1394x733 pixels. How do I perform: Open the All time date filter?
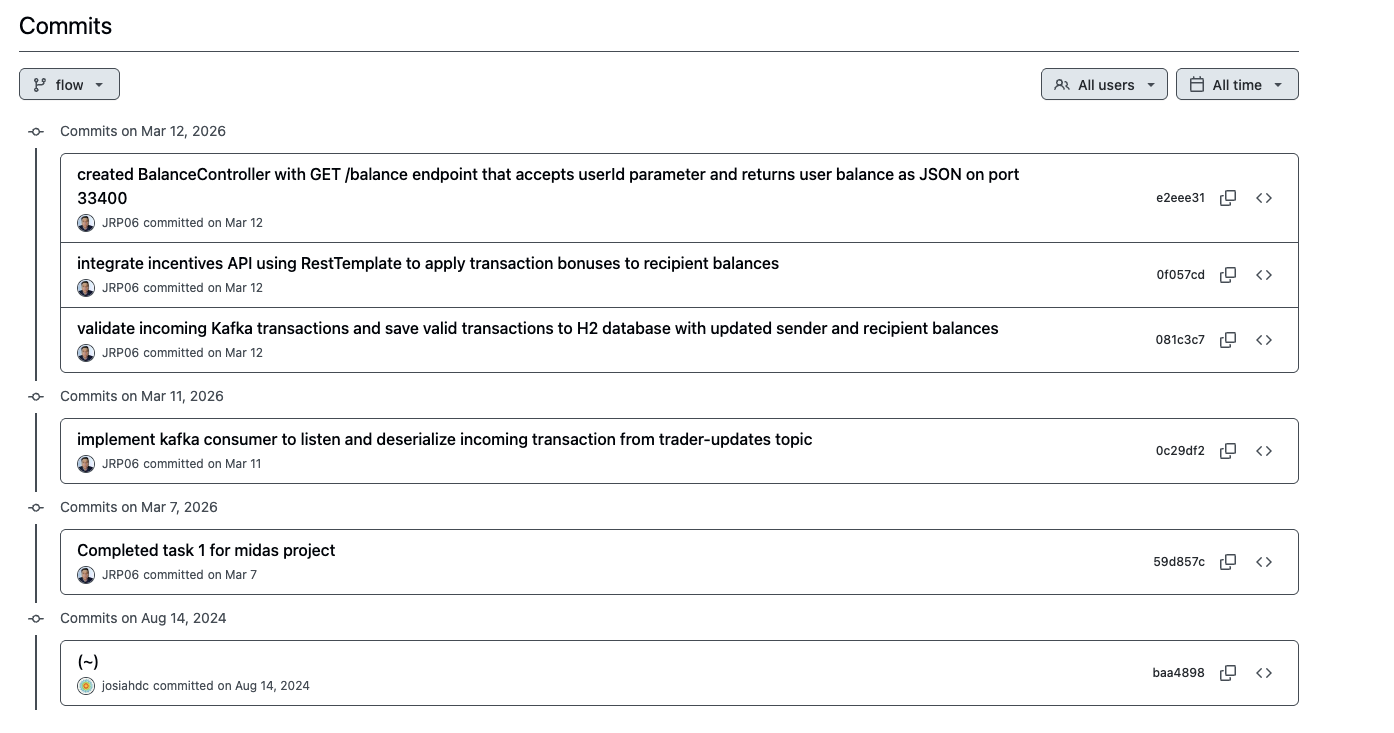(x=1237, y=85)
